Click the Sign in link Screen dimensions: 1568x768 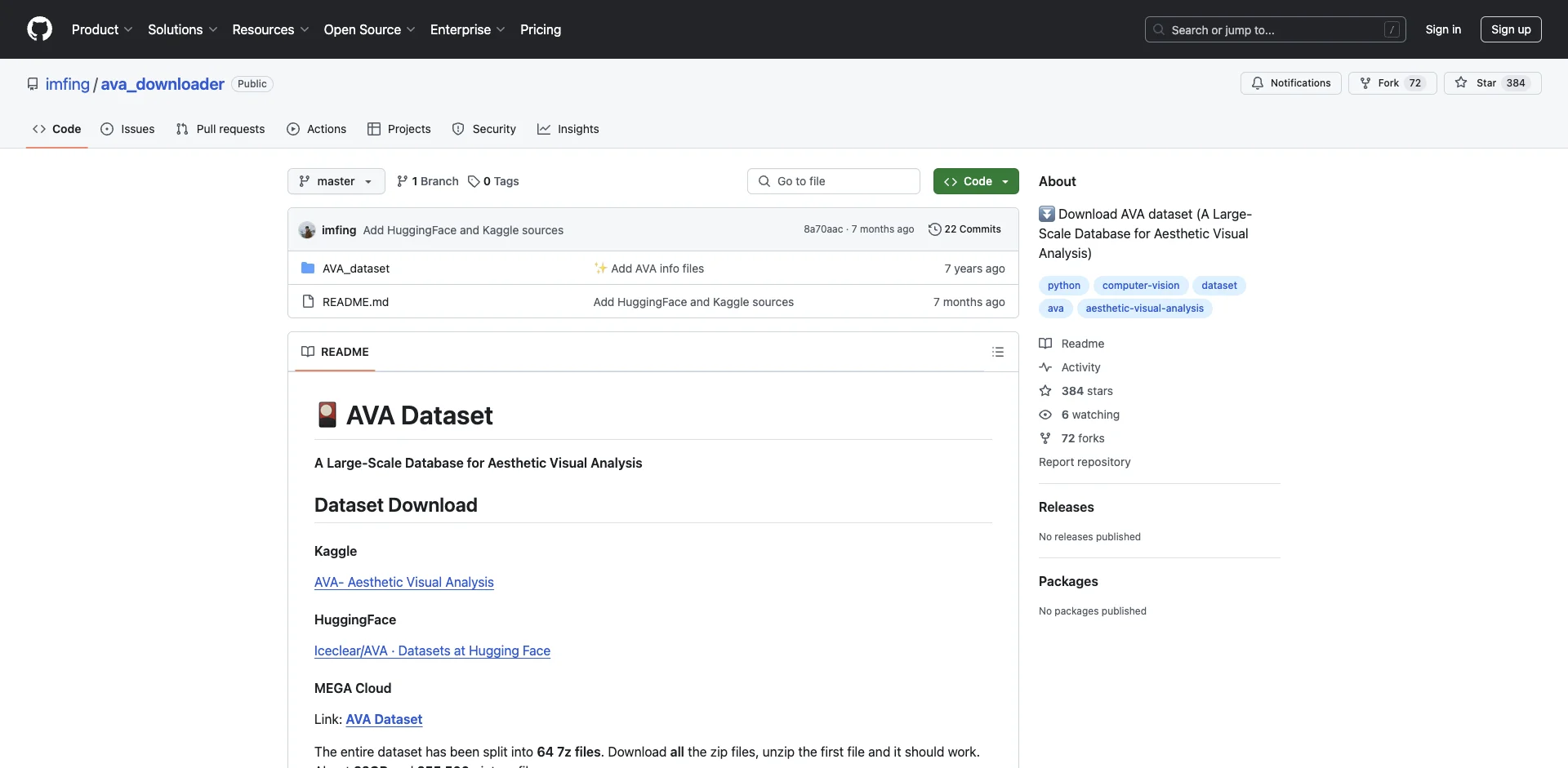(x=1443, y=29)
